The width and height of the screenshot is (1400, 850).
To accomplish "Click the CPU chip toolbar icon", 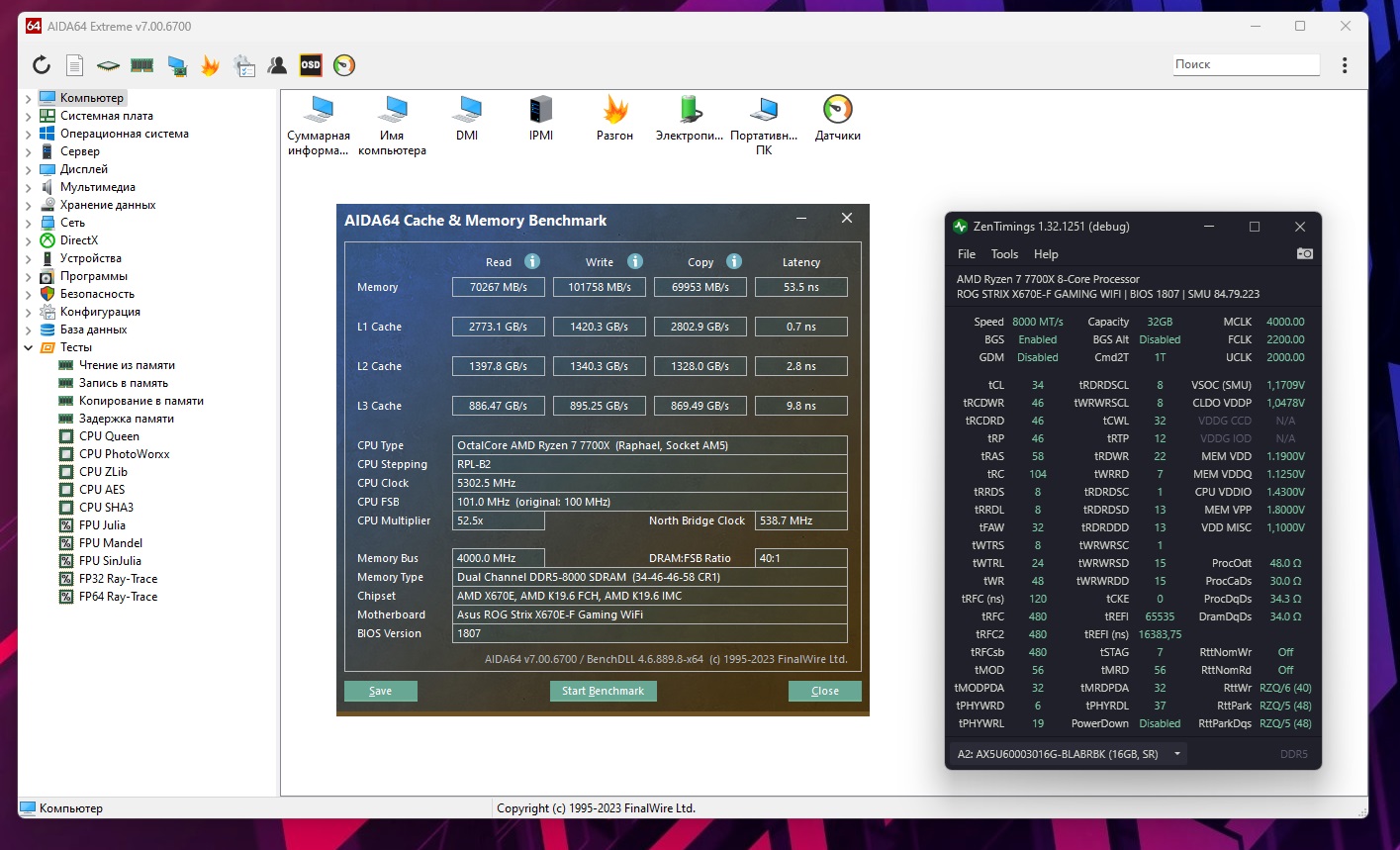I will 108,65.
